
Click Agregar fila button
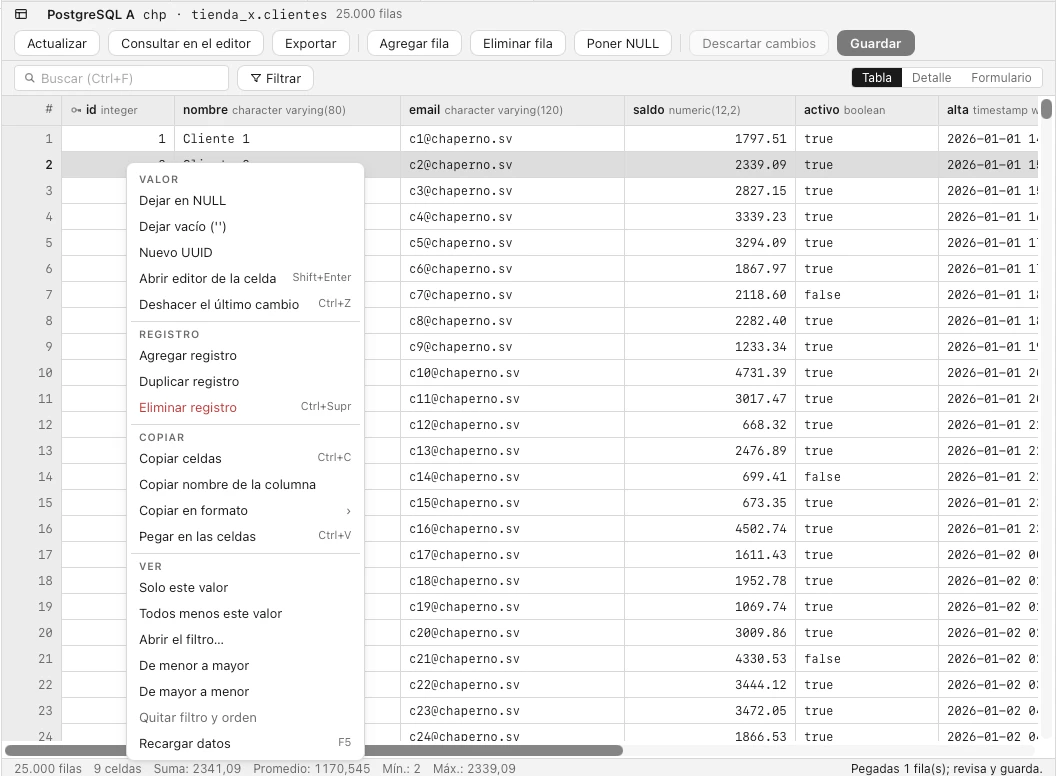tap(414, 43)
